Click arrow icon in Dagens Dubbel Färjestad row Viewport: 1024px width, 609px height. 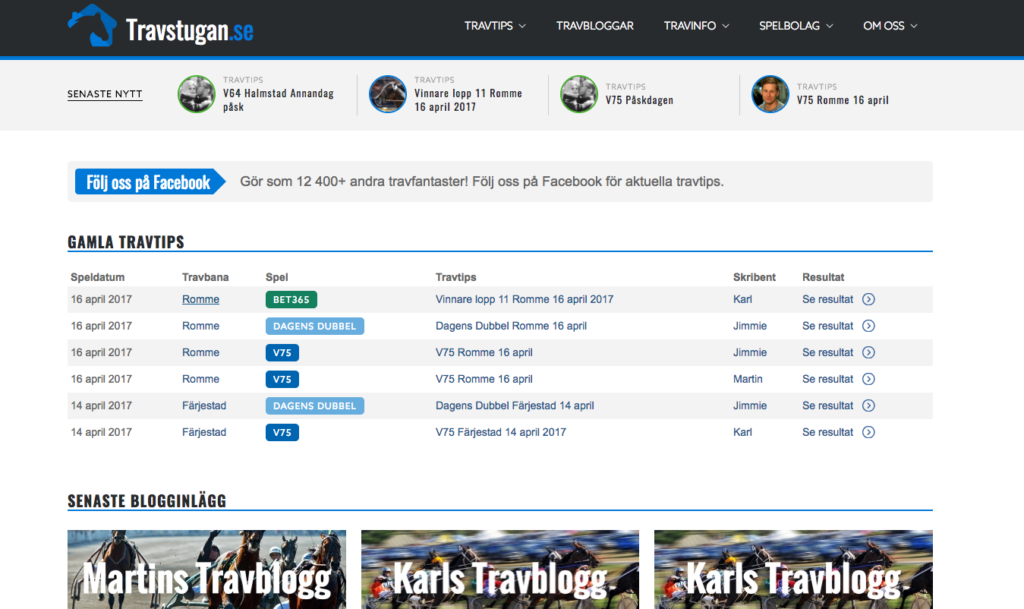(868, 406)
